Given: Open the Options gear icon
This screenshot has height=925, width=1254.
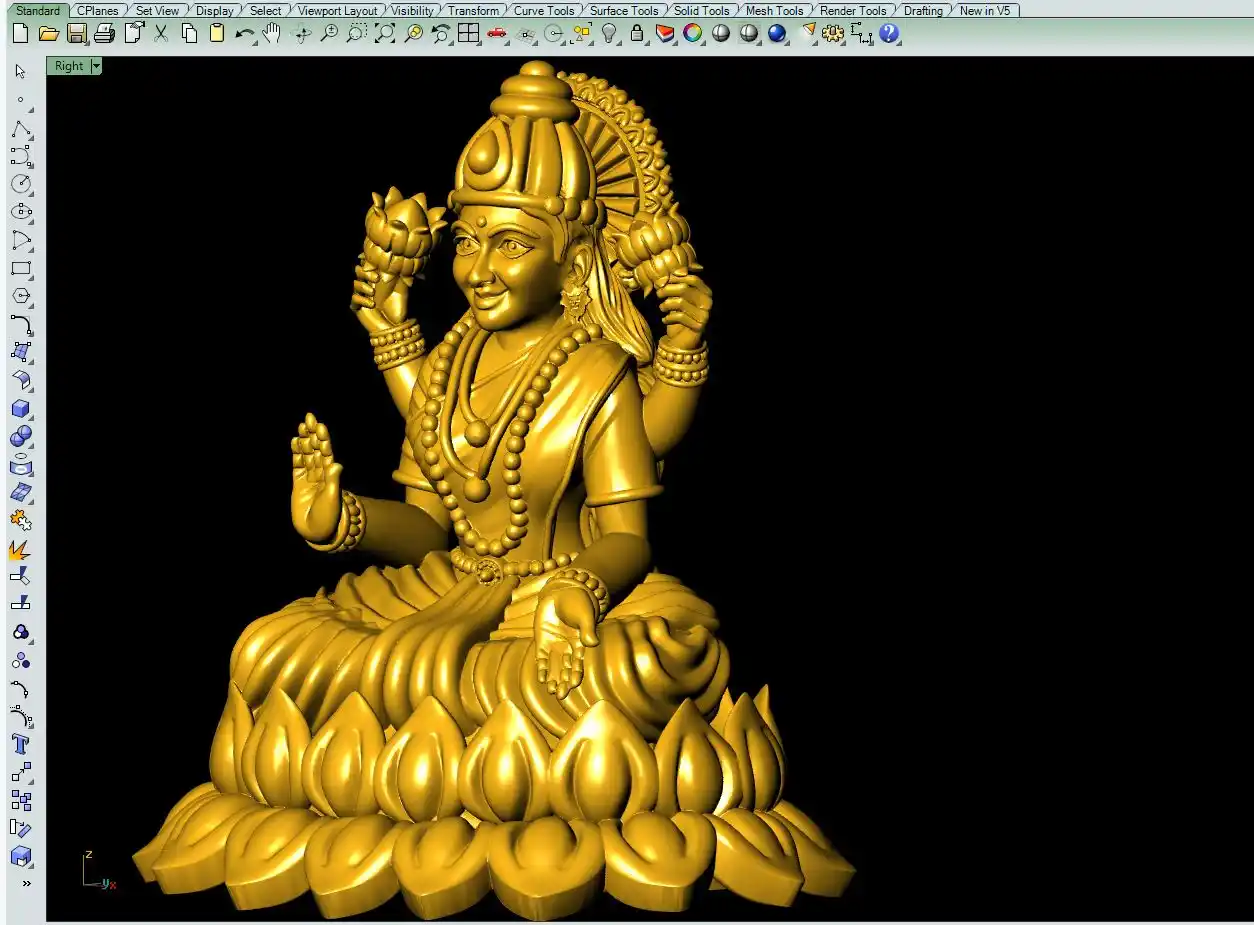Looking at the screenshot, I should 833,34.
